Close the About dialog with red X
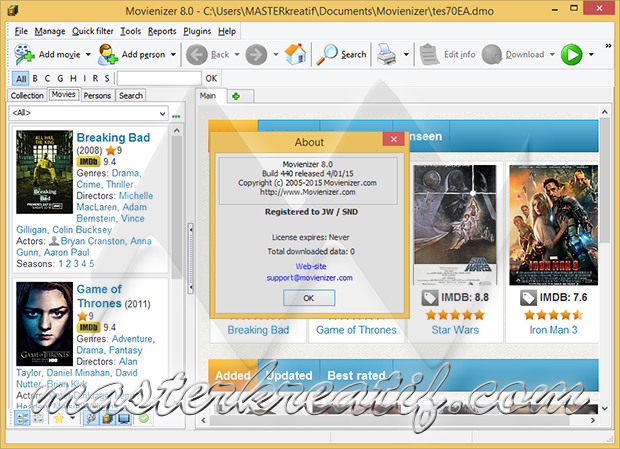 [393, 139]
